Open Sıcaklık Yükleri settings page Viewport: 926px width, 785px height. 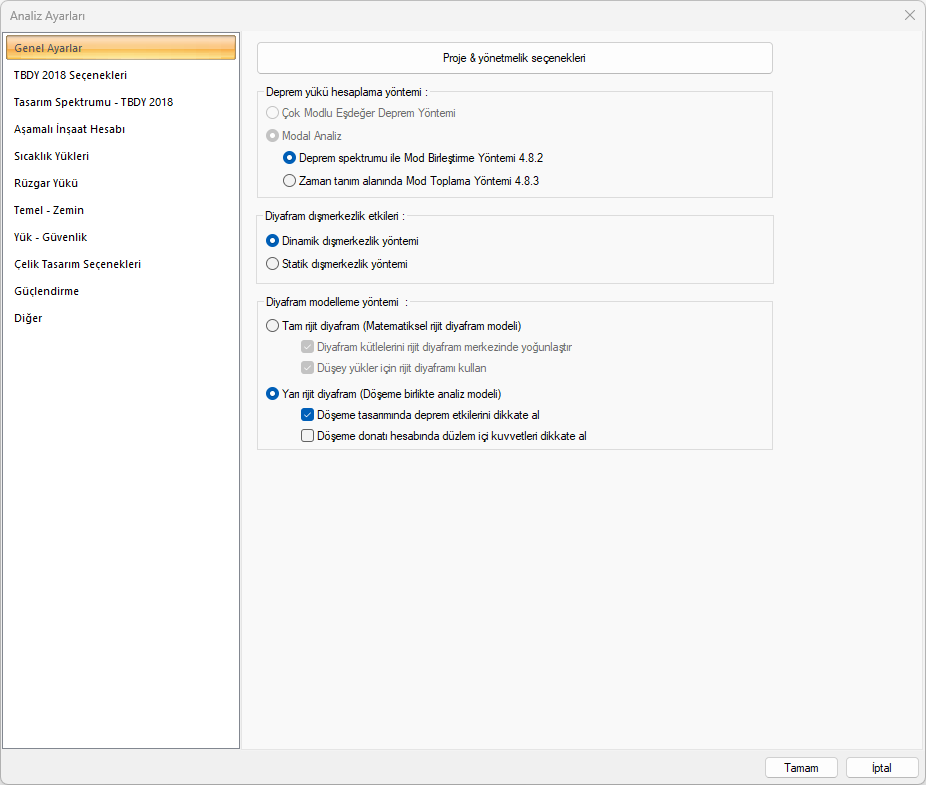52,156
